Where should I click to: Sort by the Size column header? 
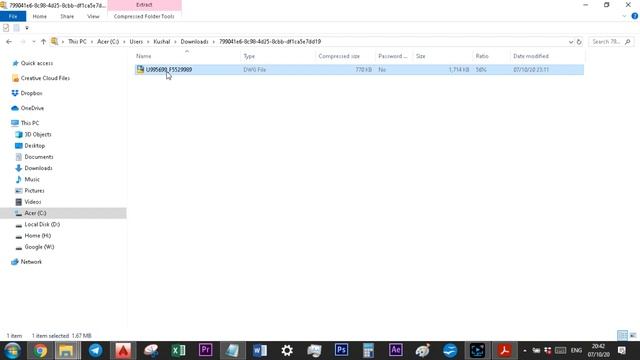[x=421, y=56]
